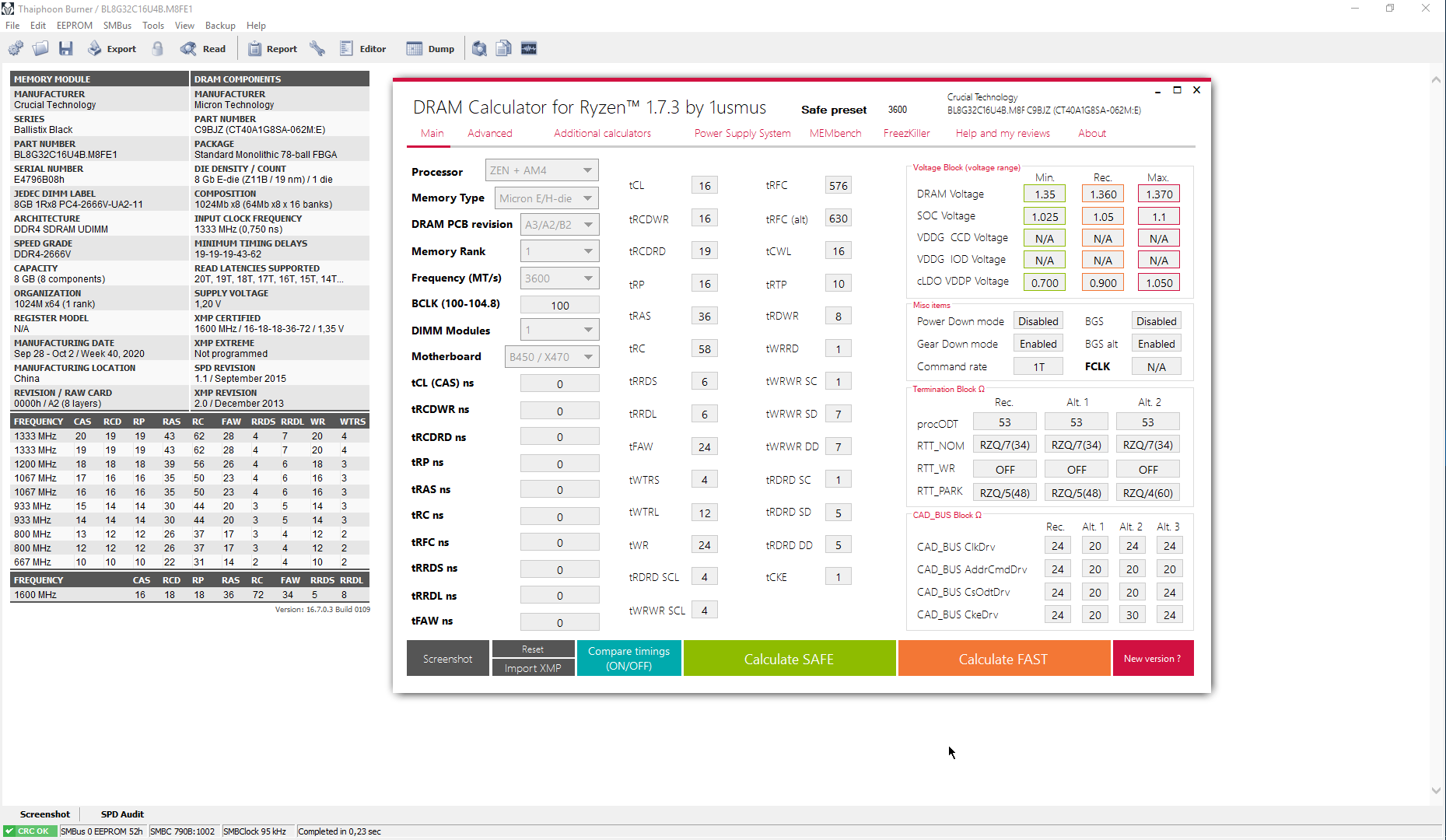The image size is (1446, 840).
Task: Click the open folder toolbar icon
Action: pyautogui.click(x=40, y=48)
